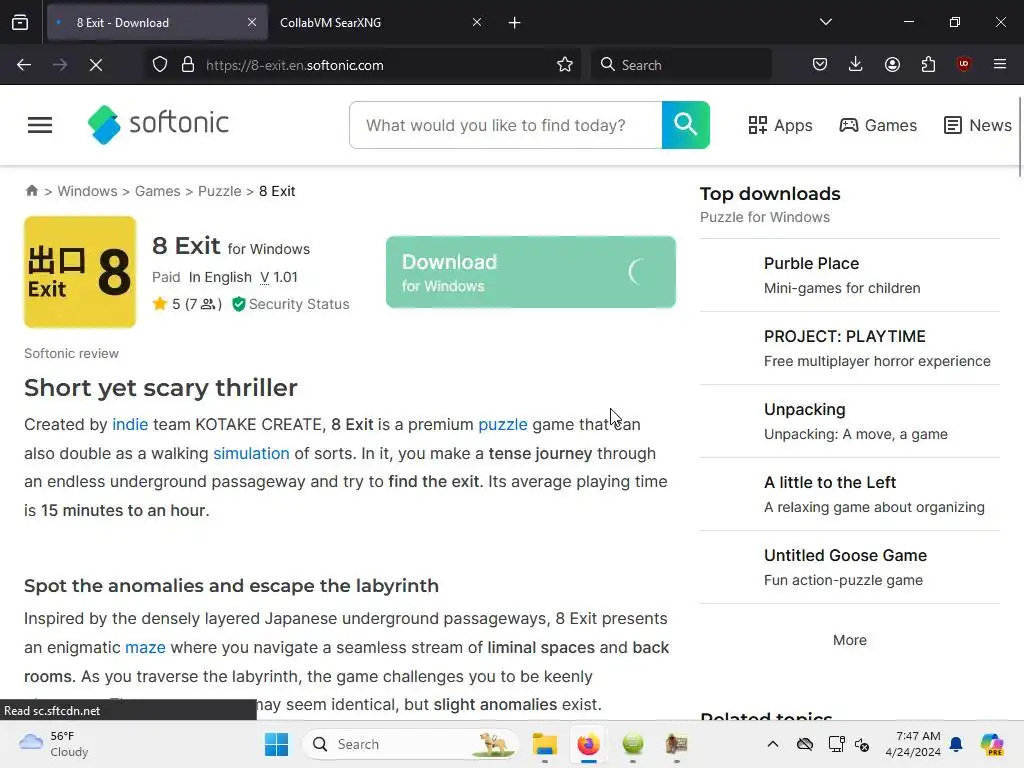Open the Windows Start menu

276,744
